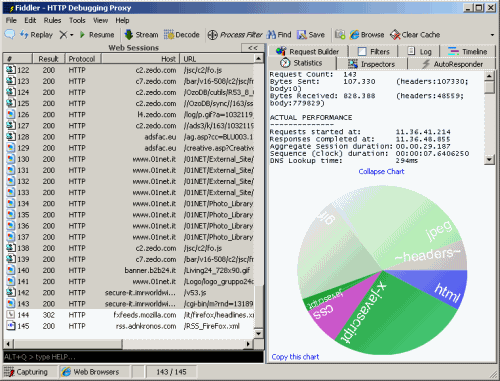
Task: Switch to Filters tab
Action: pyautogui.click(x=373, y=51)
